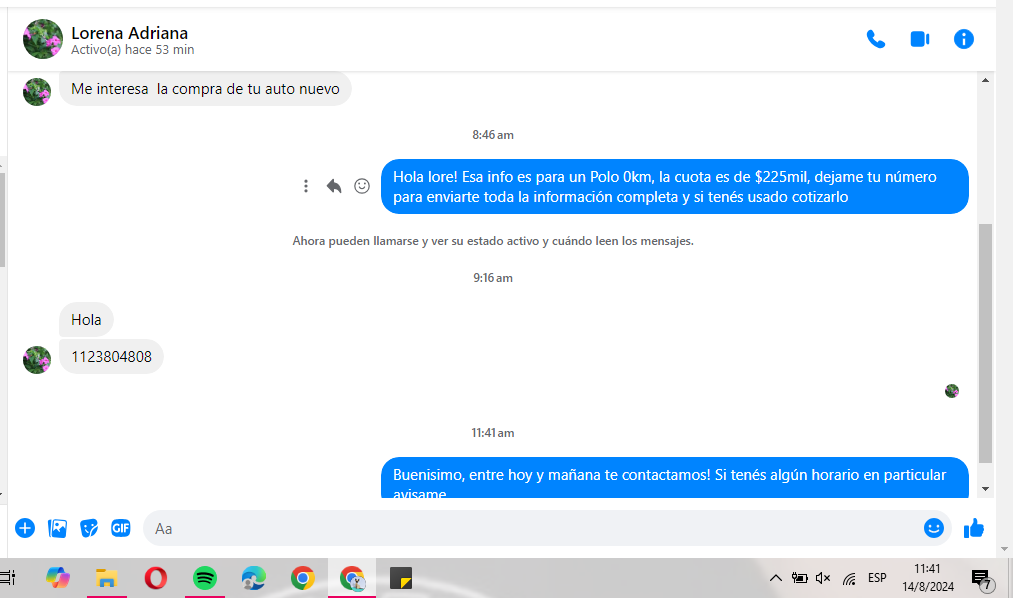Click 'Activo(a) hace 53 min' status text
1013x598 pixels.
[x=132, y=50]
